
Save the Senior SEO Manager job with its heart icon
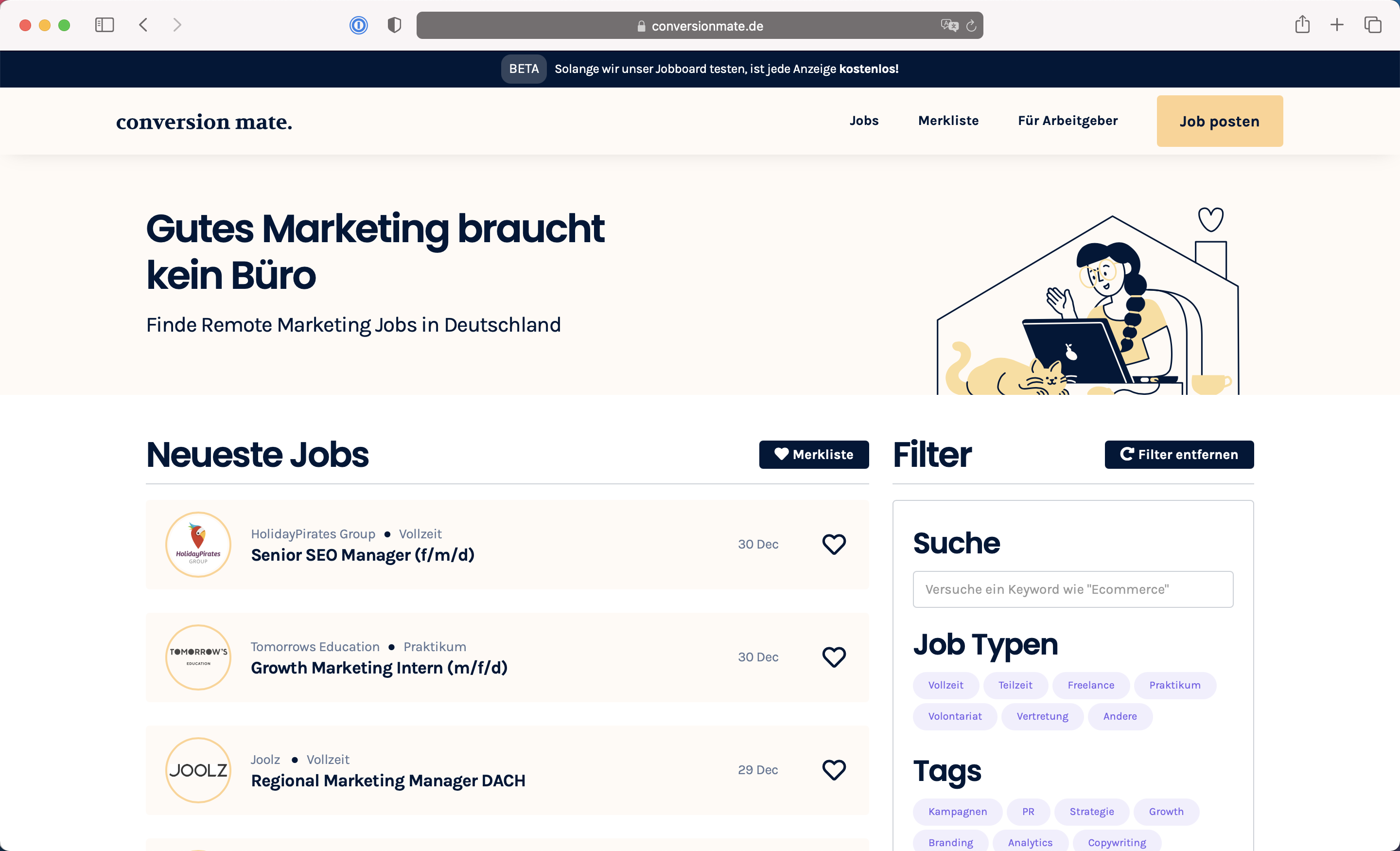coord(834,544)
